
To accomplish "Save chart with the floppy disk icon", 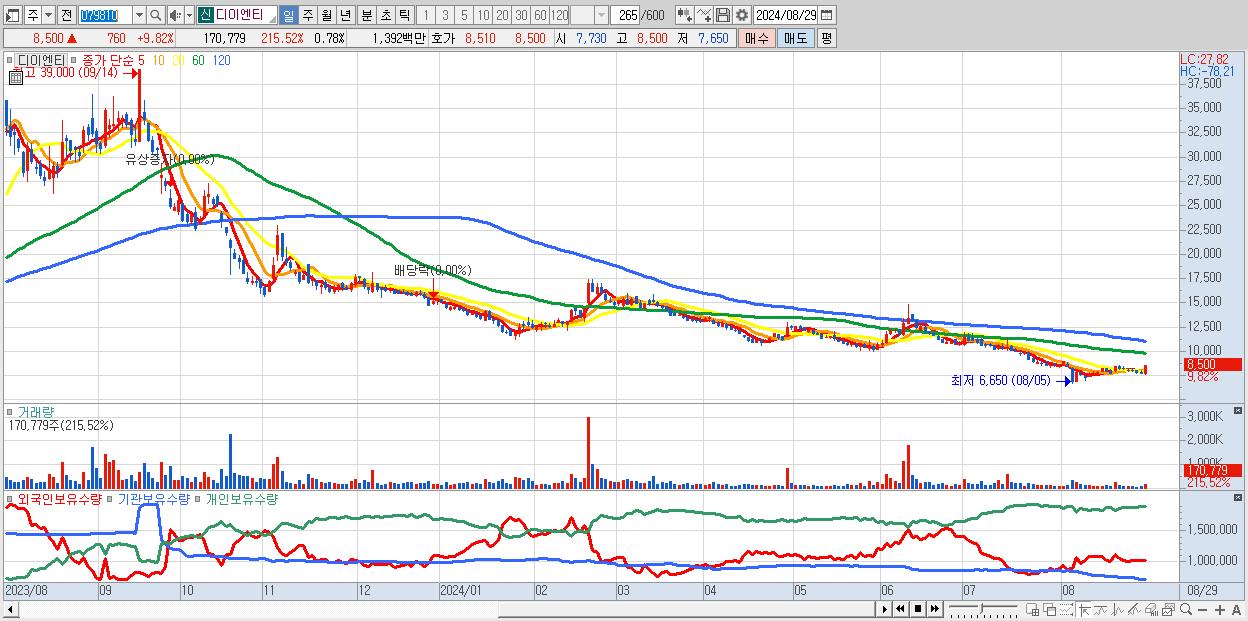I will click(x=723, y=15).
